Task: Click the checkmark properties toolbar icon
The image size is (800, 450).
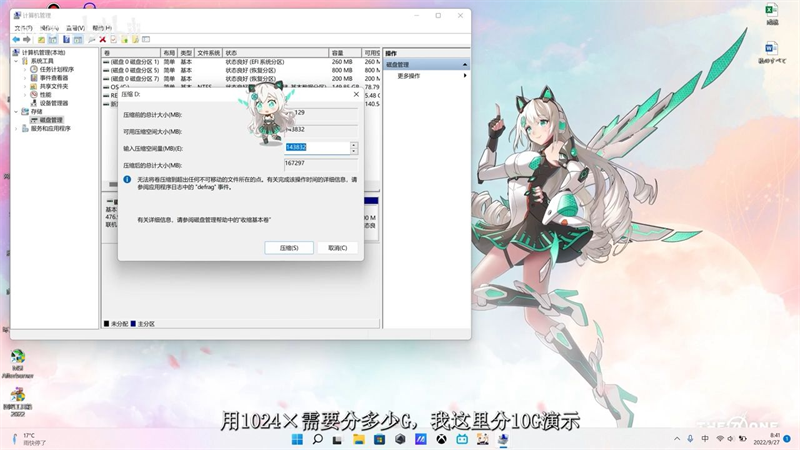Action: (x=113, y=39)
